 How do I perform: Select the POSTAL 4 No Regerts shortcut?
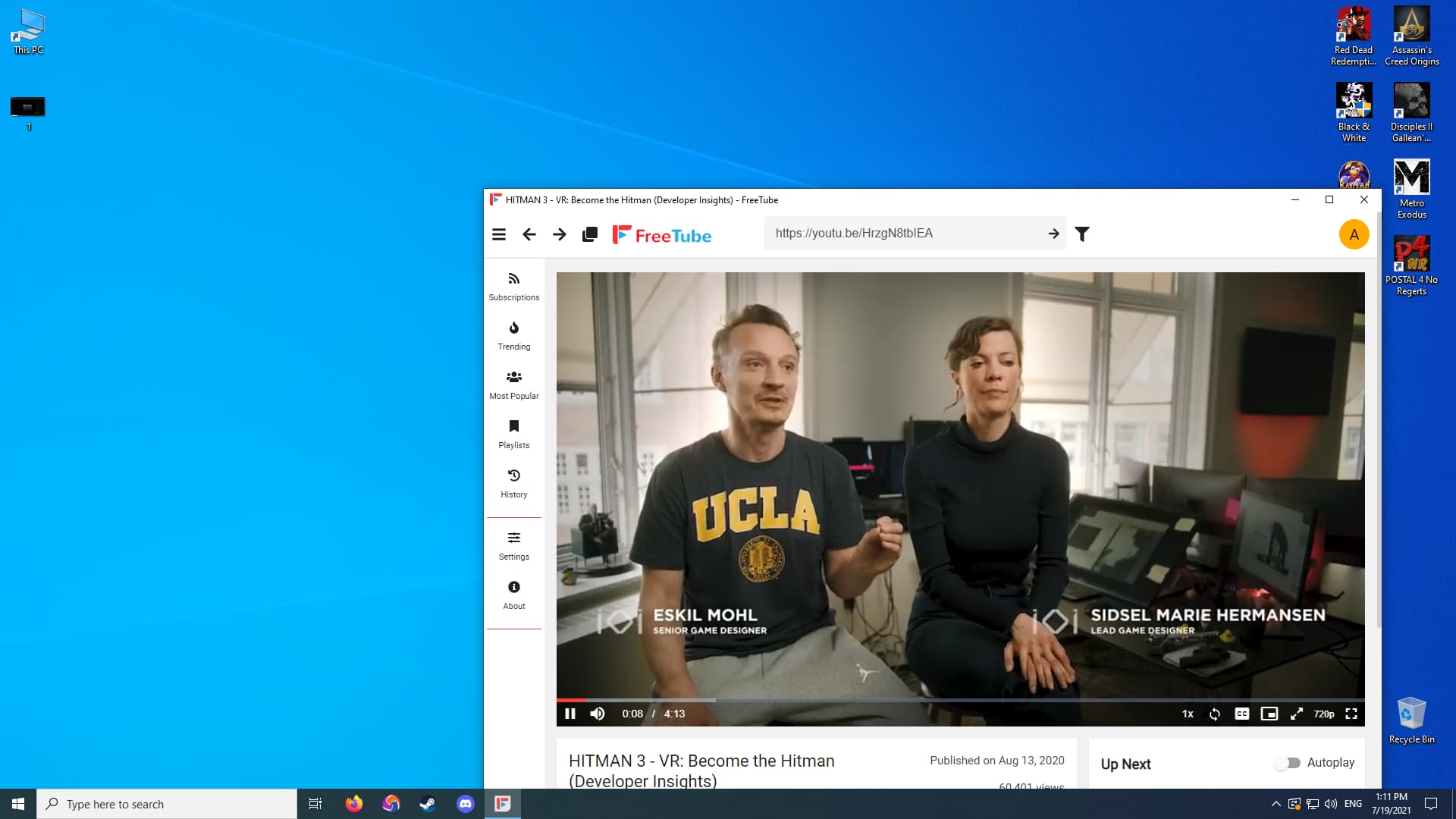pyautogui.click(x=1411, y=265)
